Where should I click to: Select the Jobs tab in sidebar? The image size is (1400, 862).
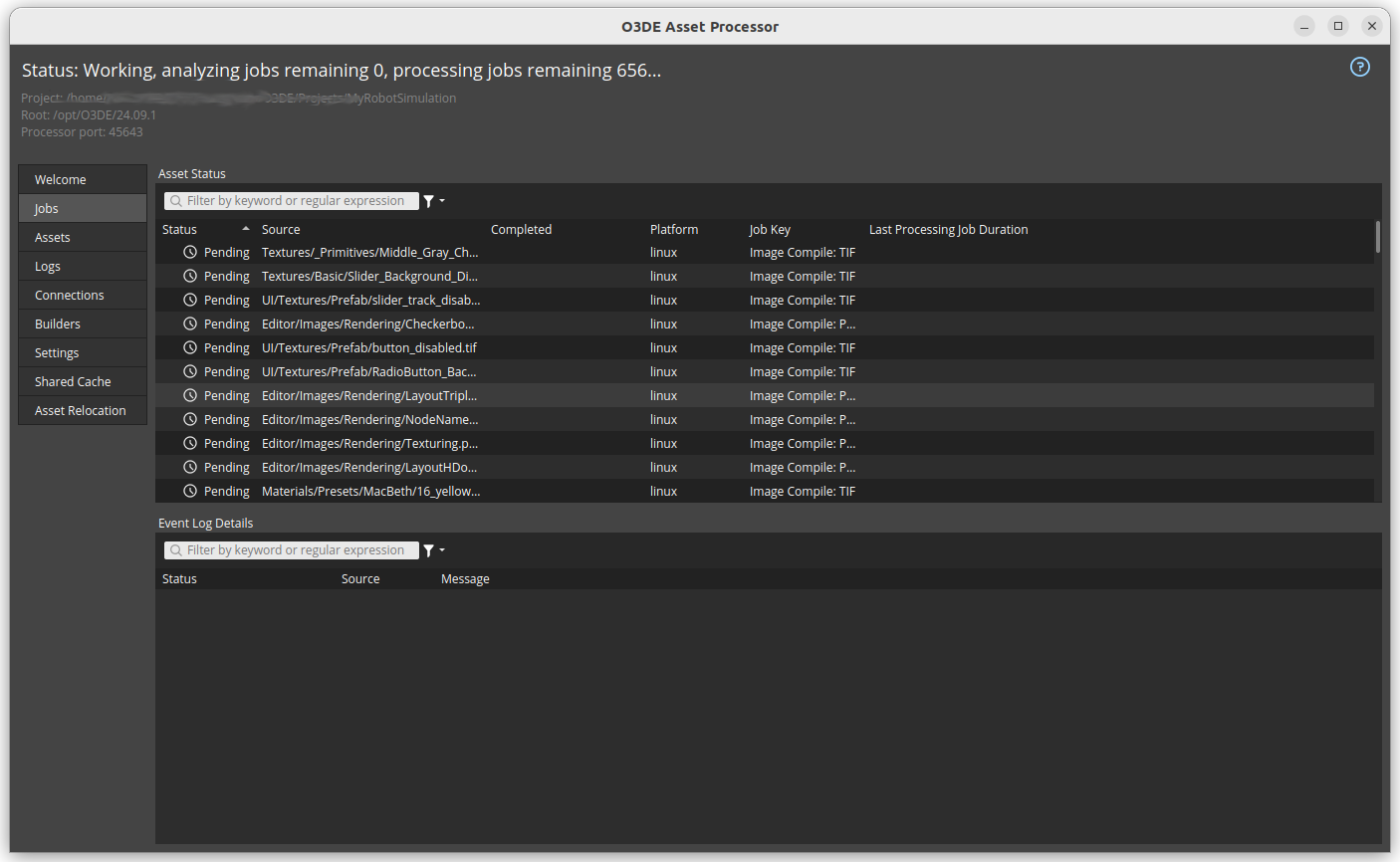pos(83,209)
